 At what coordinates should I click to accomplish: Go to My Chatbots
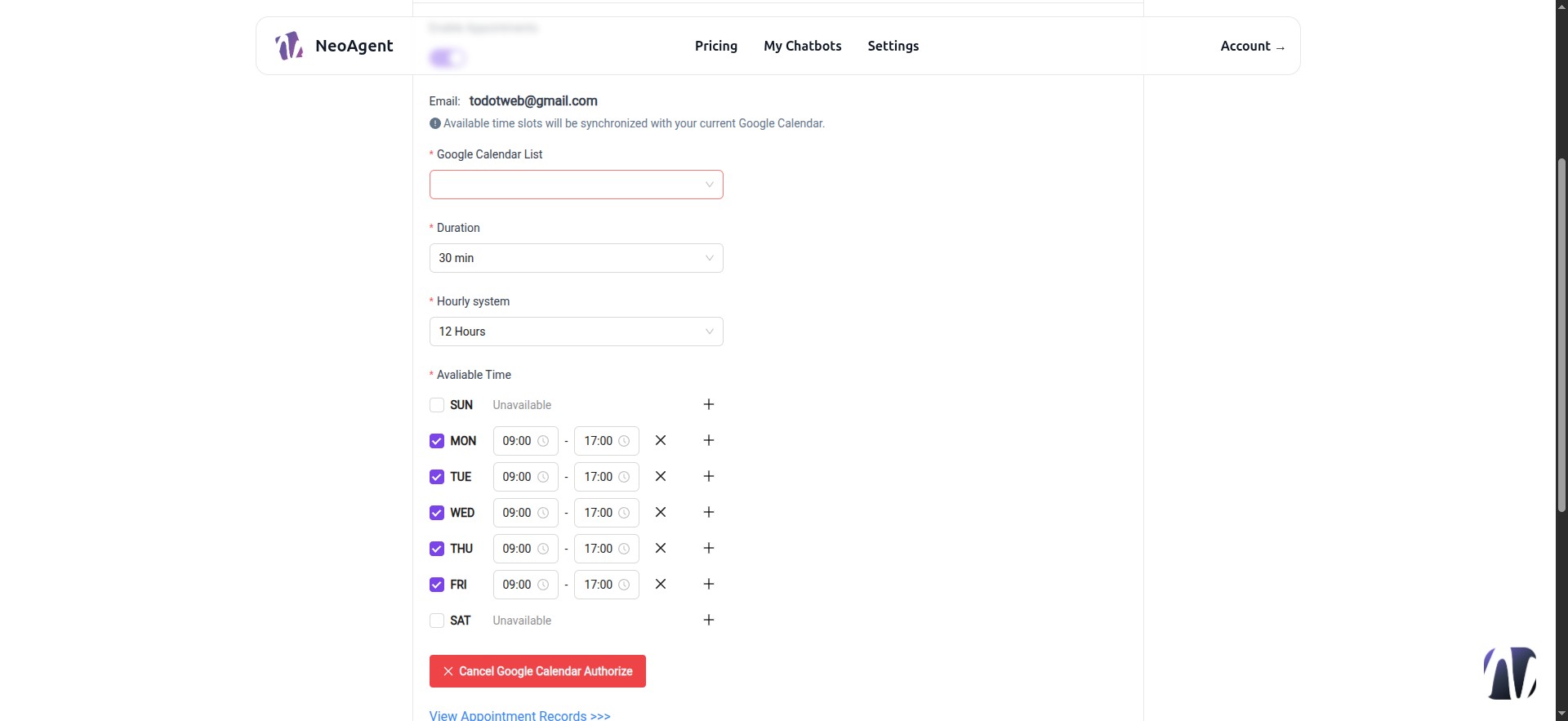click(803, 46)
